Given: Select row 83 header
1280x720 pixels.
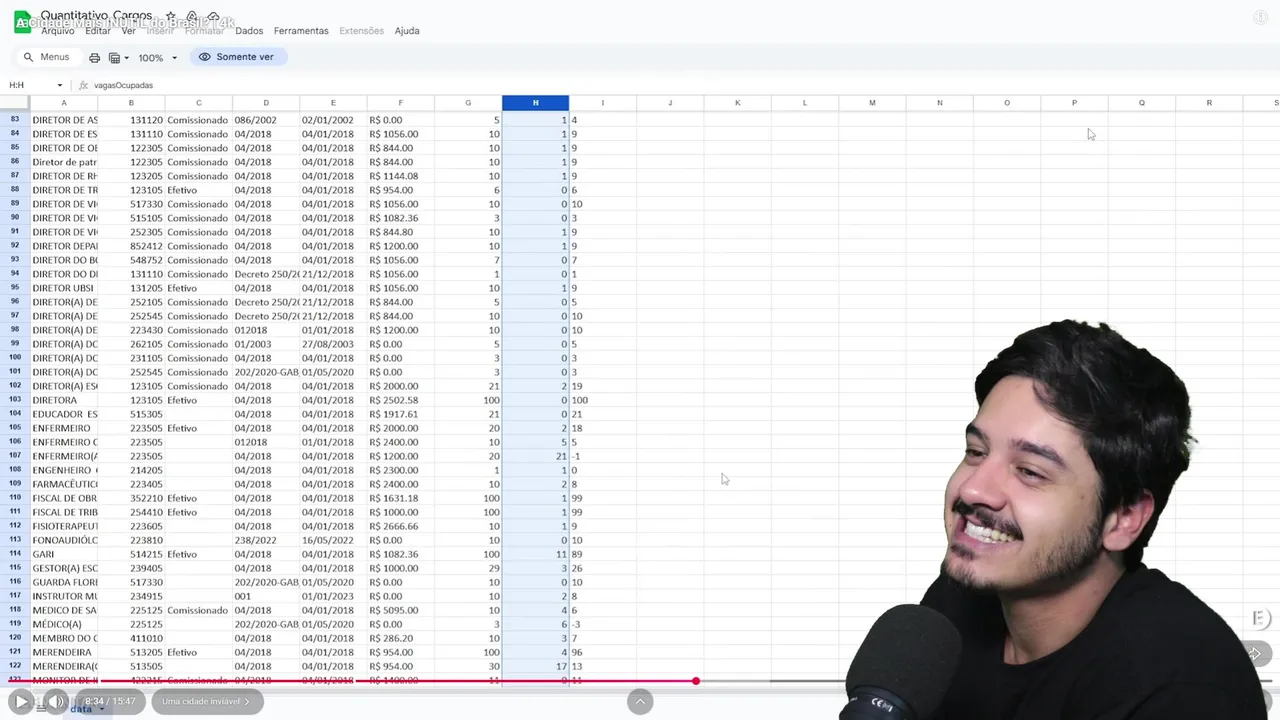Looking at the screenshot, I should 15,120.
